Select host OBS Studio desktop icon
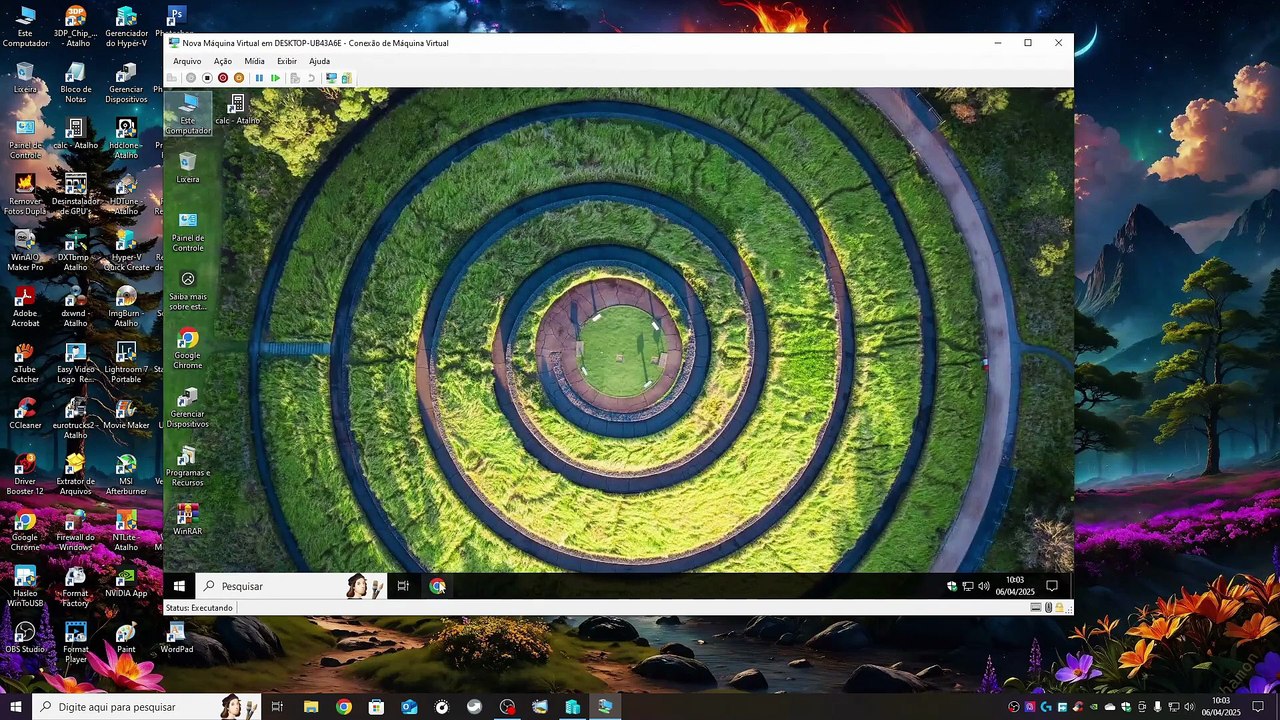The height and width of the screenshot is (720, 1280). (25, 638)
